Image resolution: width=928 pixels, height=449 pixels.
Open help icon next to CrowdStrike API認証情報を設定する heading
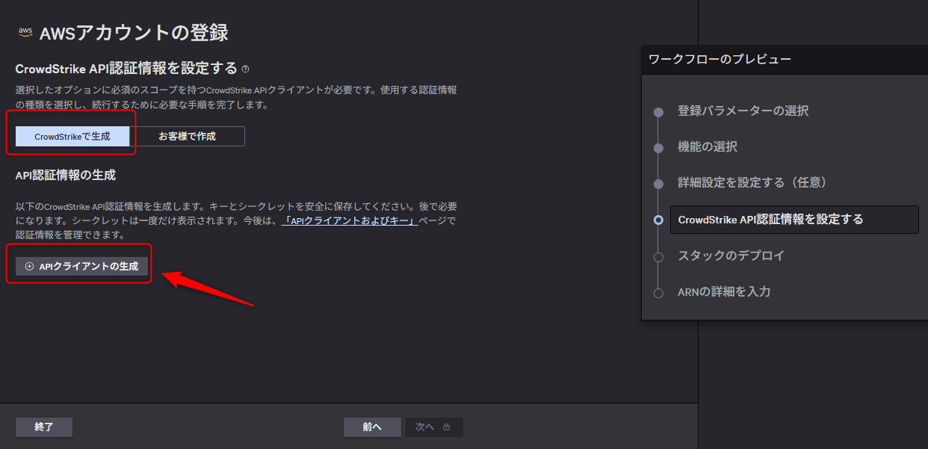246,69
